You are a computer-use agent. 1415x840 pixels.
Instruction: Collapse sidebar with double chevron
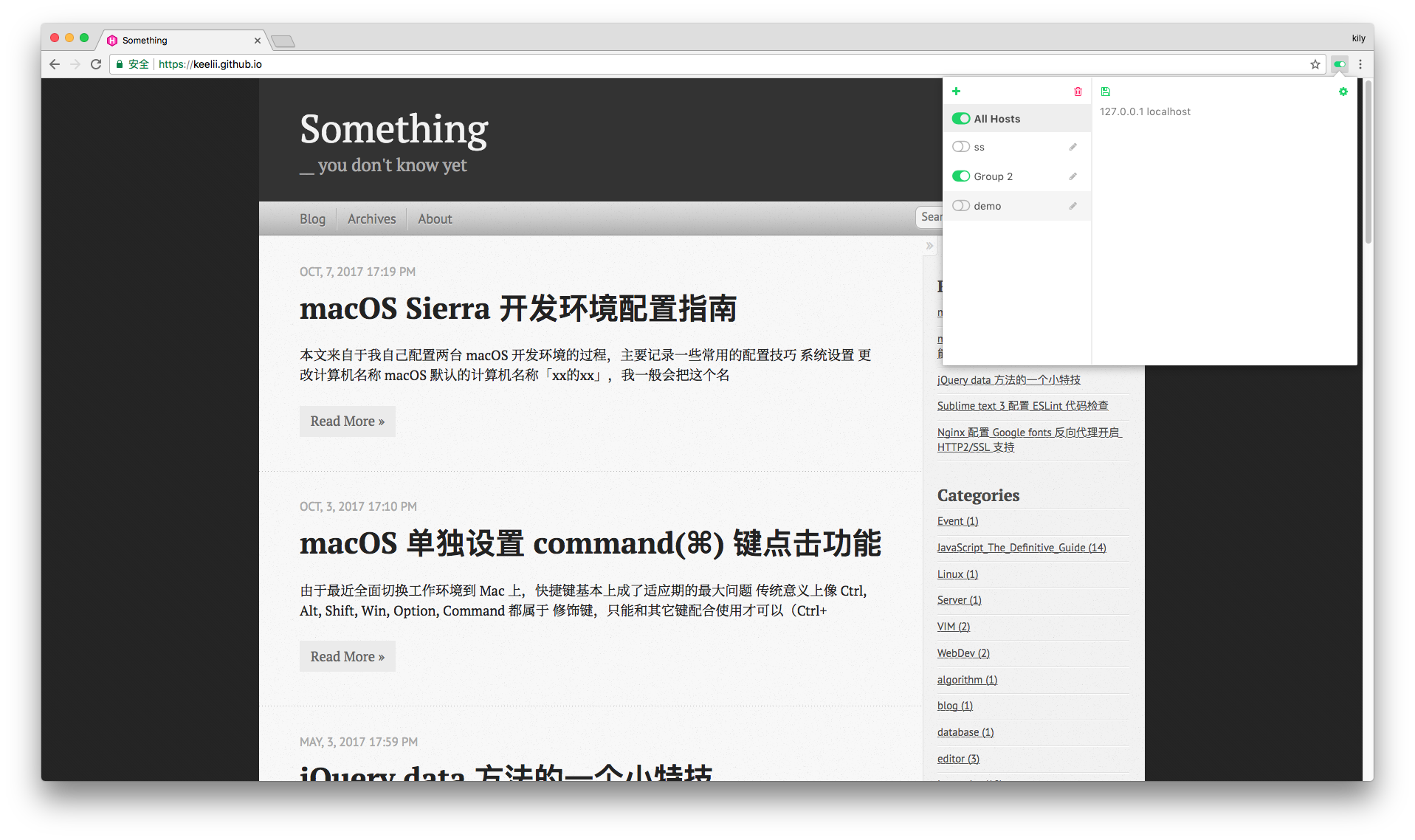pyautogui.click(x=929, y=246)
